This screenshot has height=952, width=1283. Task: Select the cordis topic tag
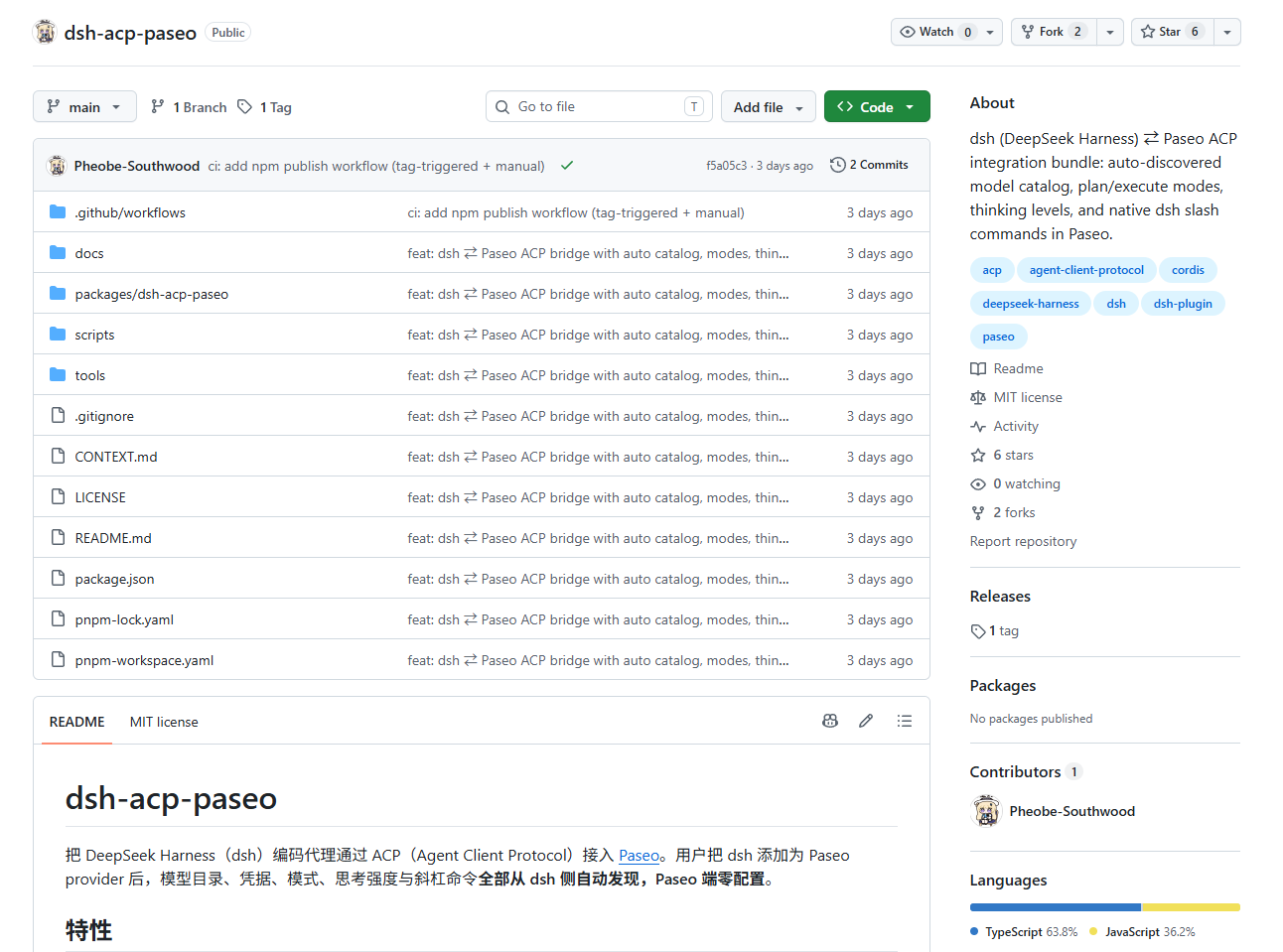pyautogui.click(x=1188, y=270)
